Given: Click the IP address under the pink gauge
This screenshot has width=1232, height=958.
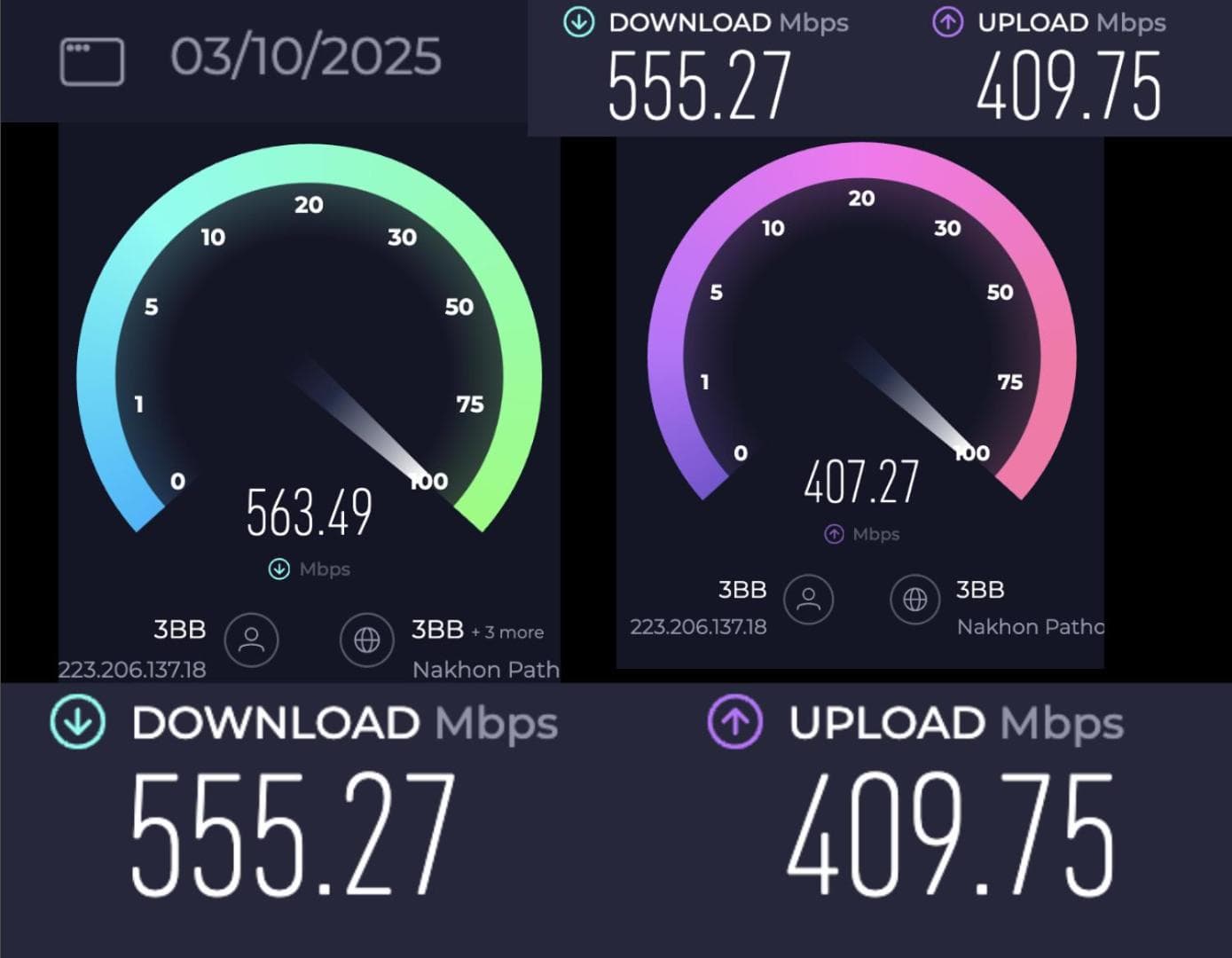Looking at the screenshot, I should tap(698, 627).
